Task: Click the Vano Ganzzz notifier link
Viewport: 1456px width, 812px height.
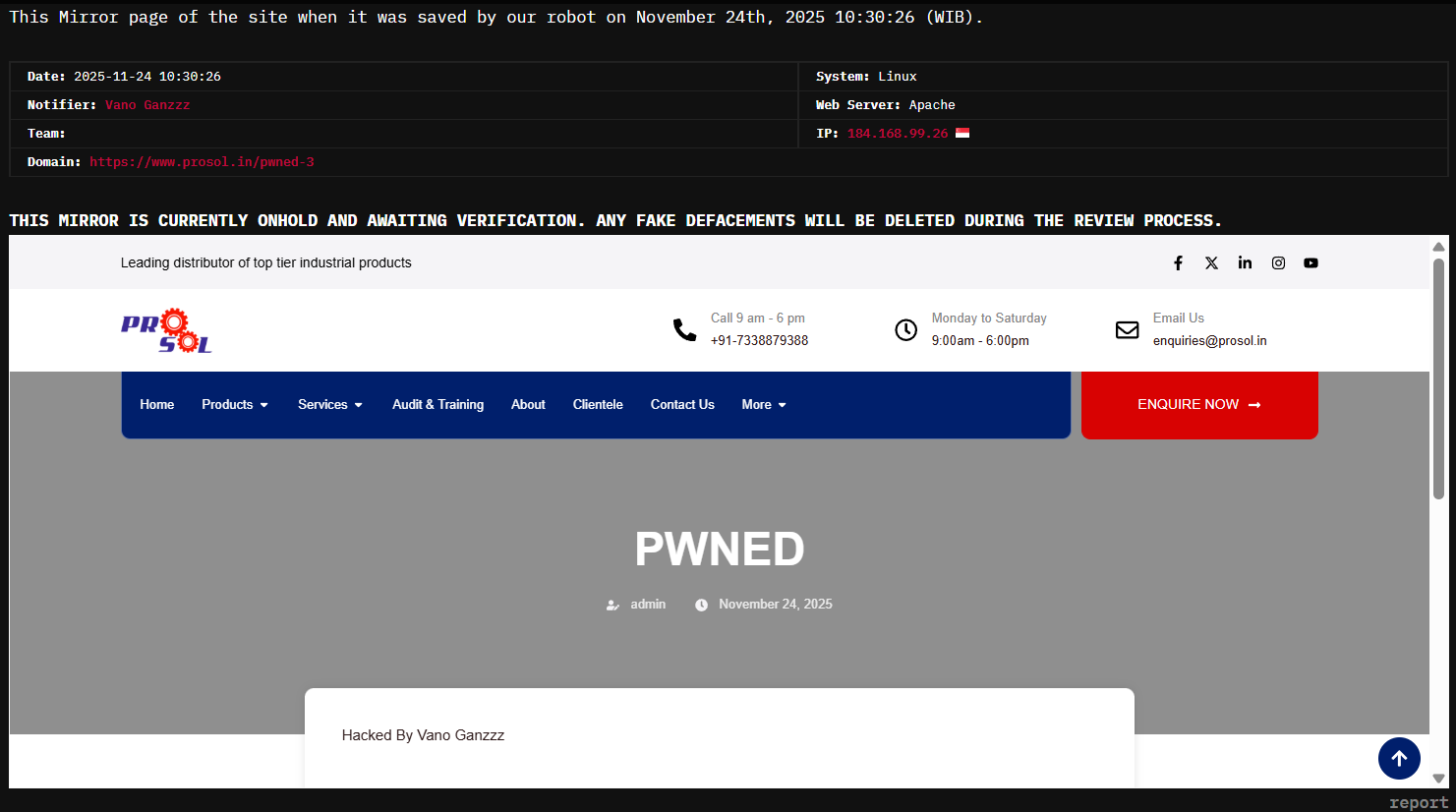Action: point(147,105)
